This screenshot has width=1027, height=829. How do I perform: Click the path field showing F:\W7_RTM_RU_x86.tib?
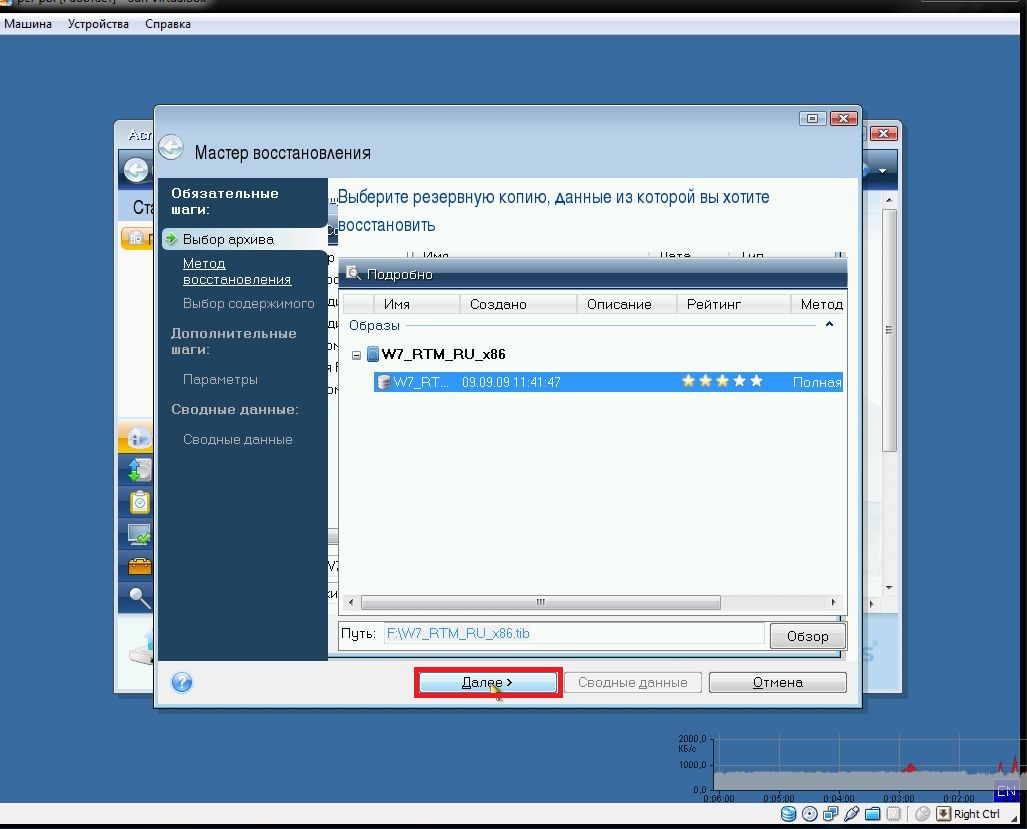click(573, 634)
